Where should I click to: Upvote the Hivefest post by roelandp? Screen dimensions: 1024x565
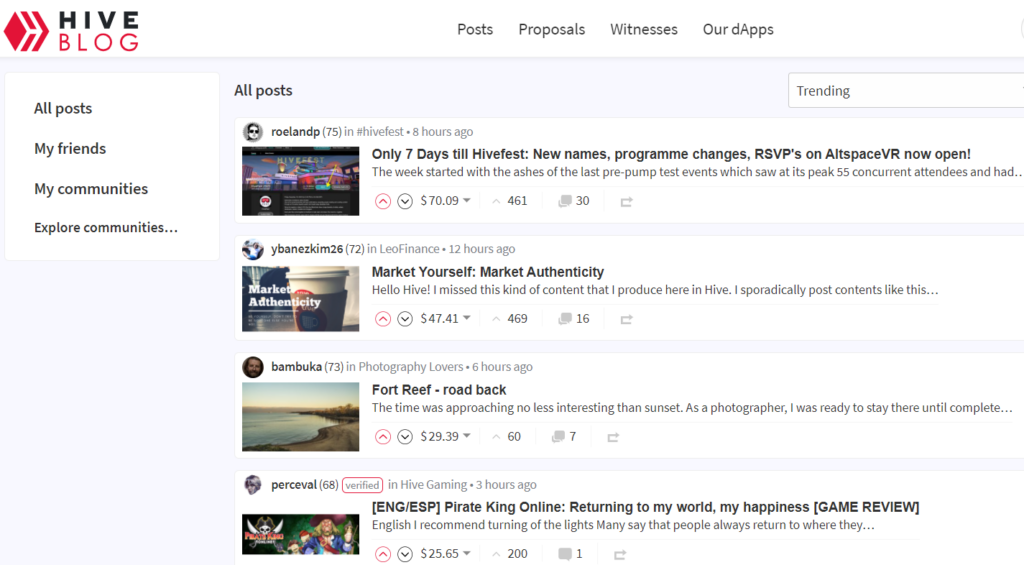383,201
